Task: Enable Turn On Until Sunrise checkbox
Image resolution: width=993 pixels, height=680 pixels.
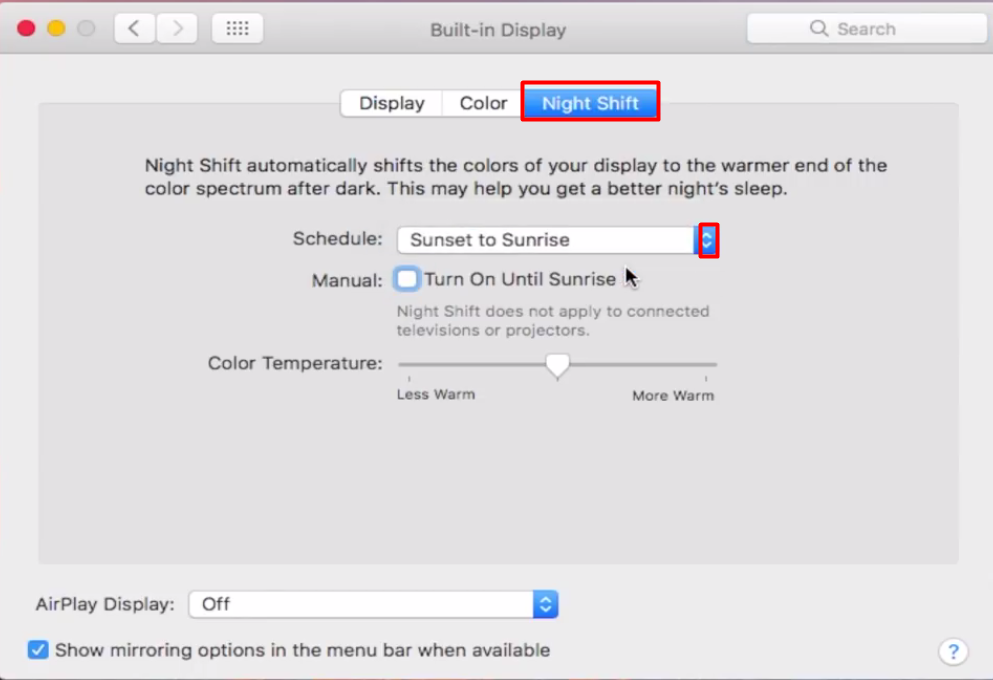Action: (407, 279)
